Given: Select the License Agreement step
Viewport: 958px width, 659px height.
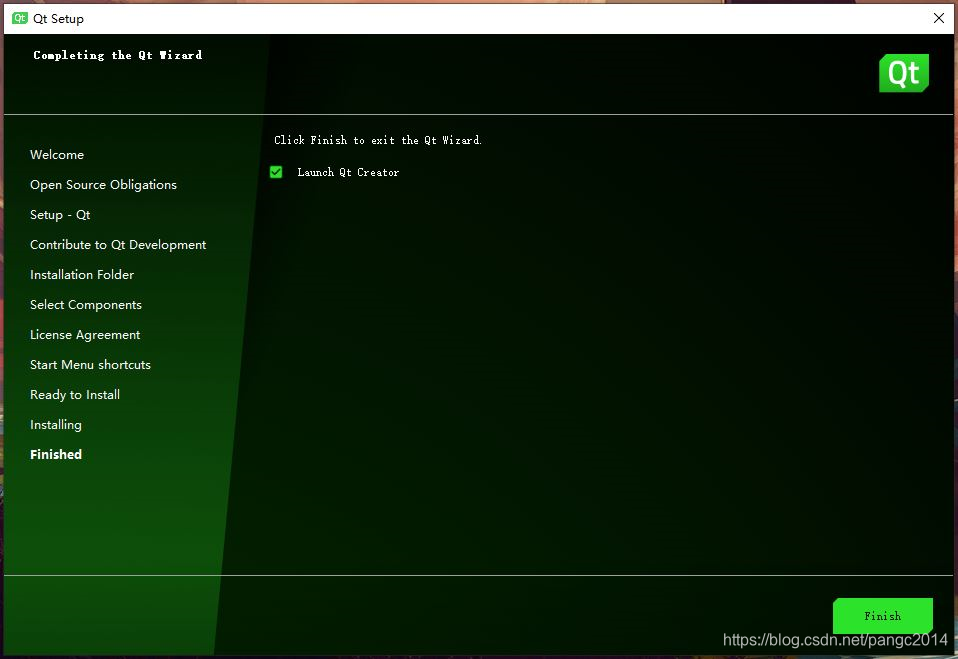Looking at the screenshot, I should click(85, 334).
